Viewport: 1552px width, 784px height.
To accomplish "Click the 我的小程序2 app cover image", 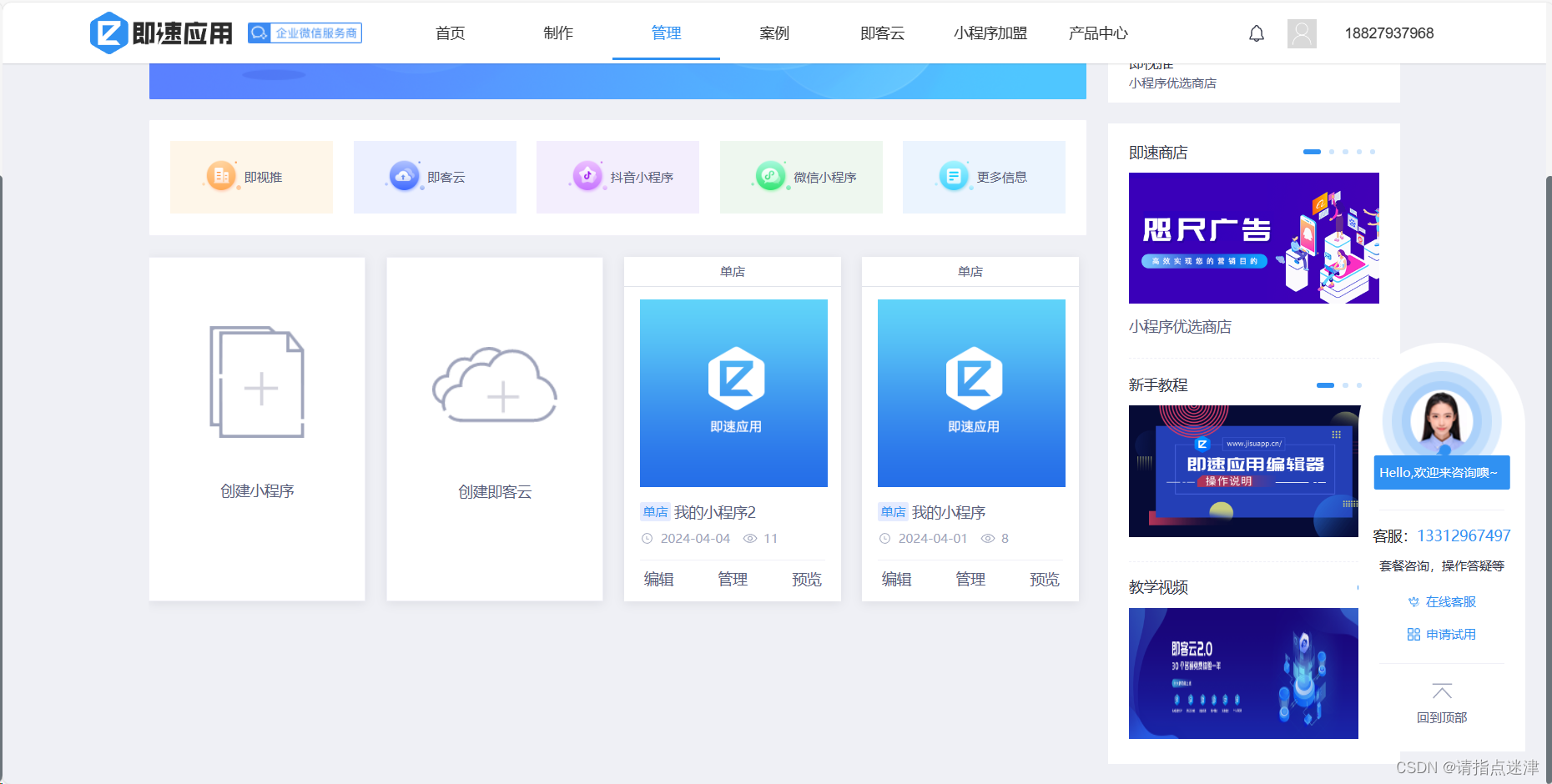I will pos(733,393).
